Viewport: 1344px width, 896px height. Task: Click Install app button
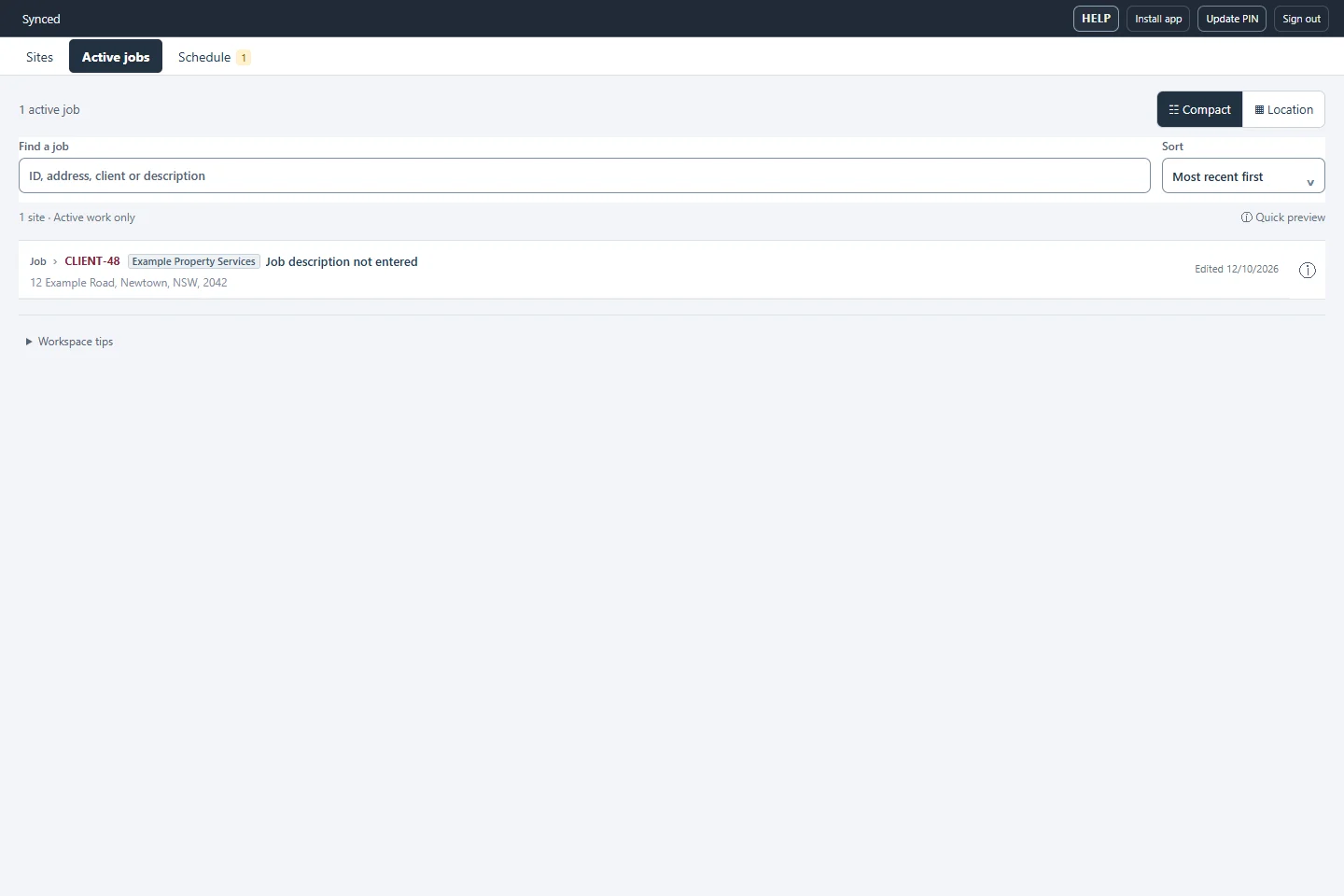(1158, 19)
